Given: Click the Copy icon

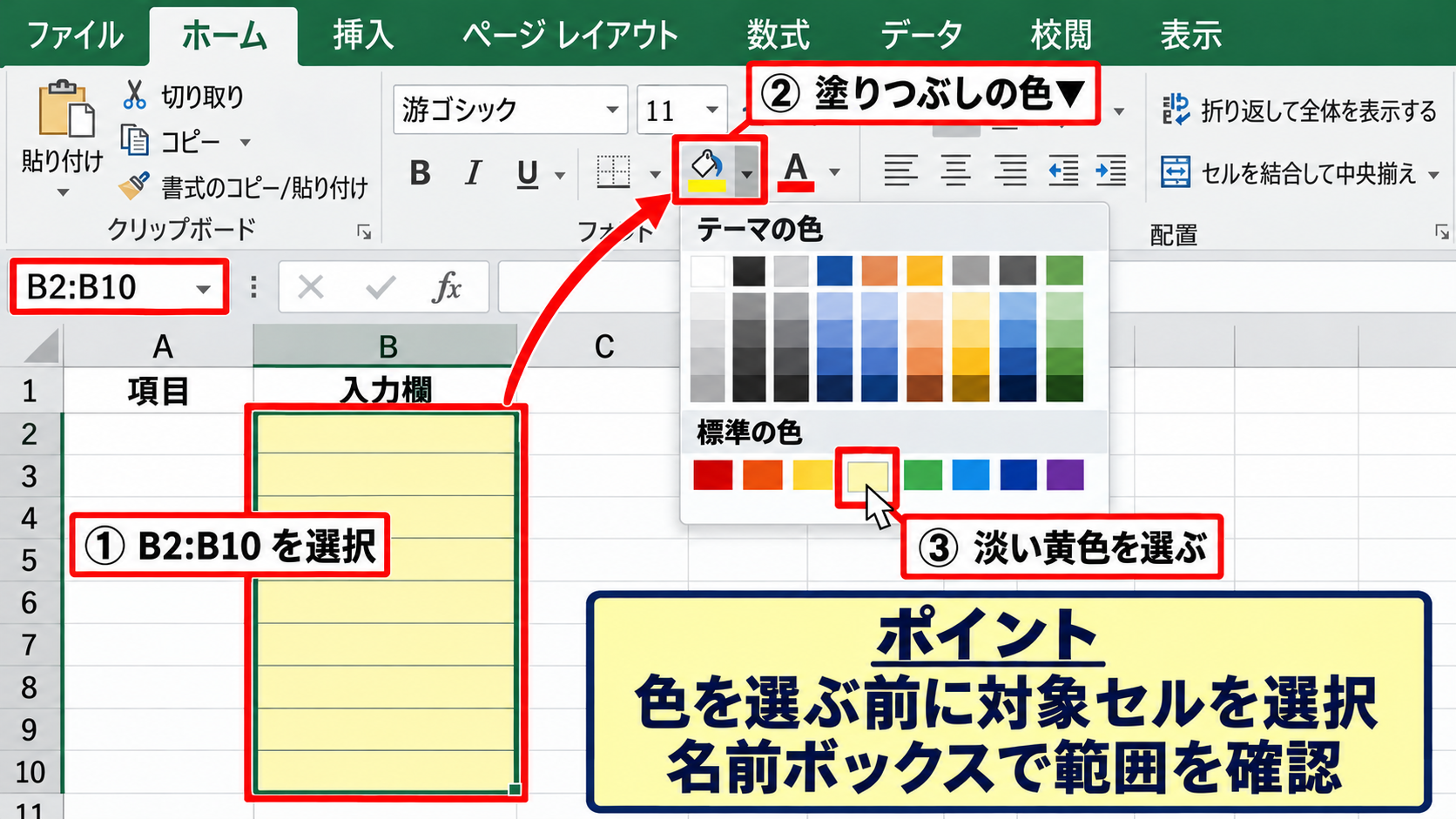Looking at the screenshot, I should pos(134,140).
